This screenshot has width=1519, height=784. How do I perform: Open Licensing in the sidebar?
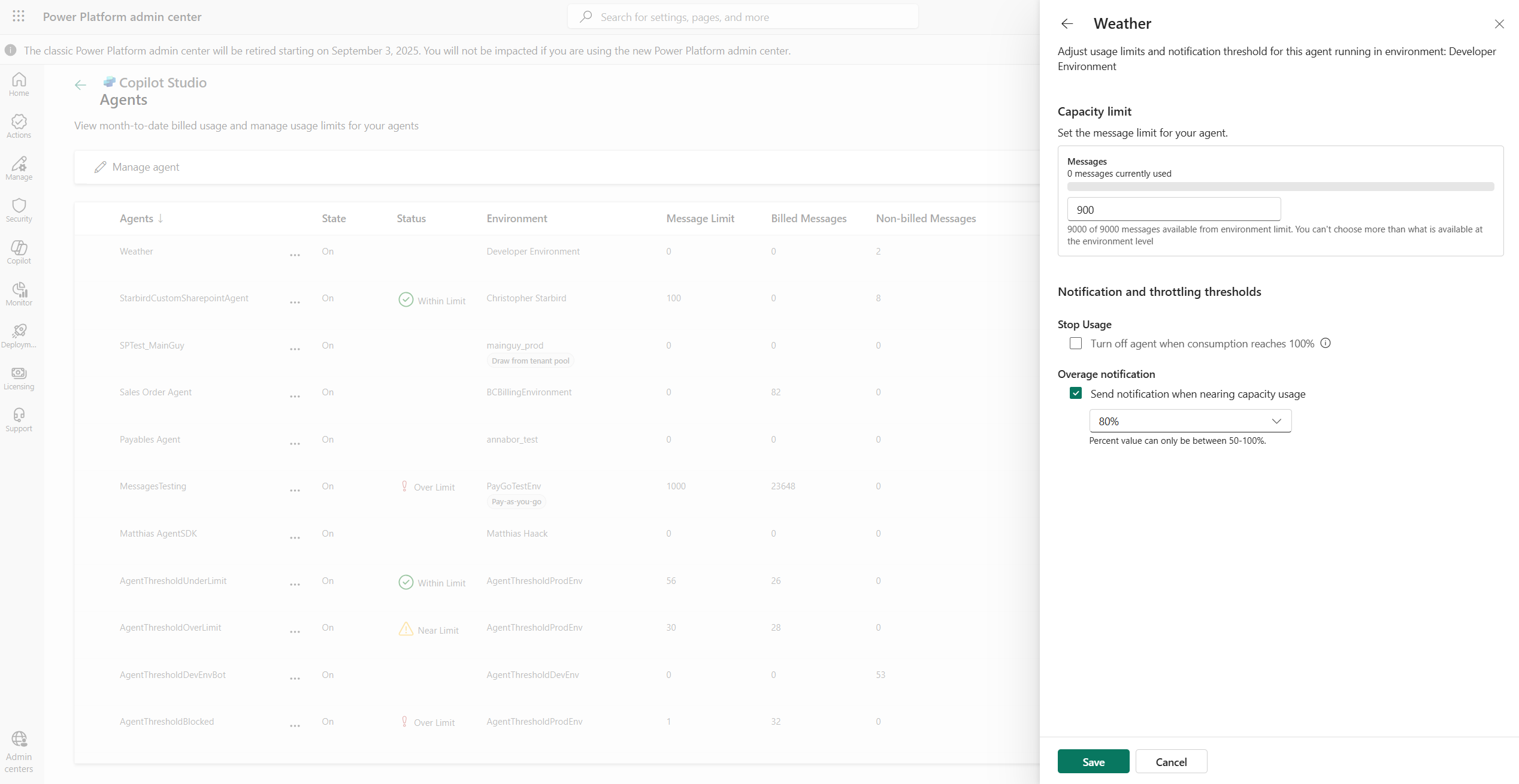pos(19,378)
